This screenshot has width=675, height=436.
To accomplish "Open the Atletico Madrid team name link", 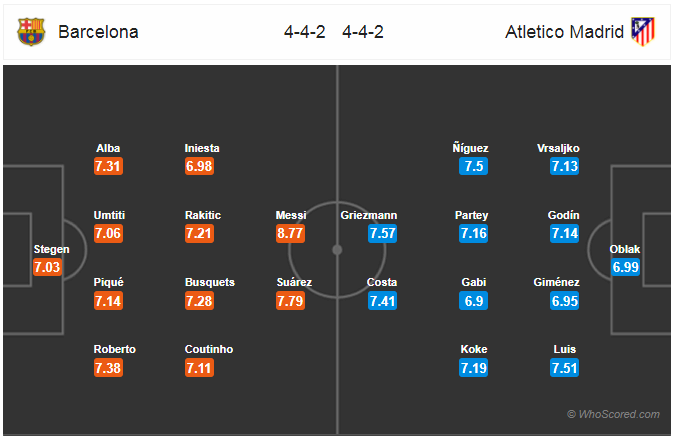I will pos(564,32).
